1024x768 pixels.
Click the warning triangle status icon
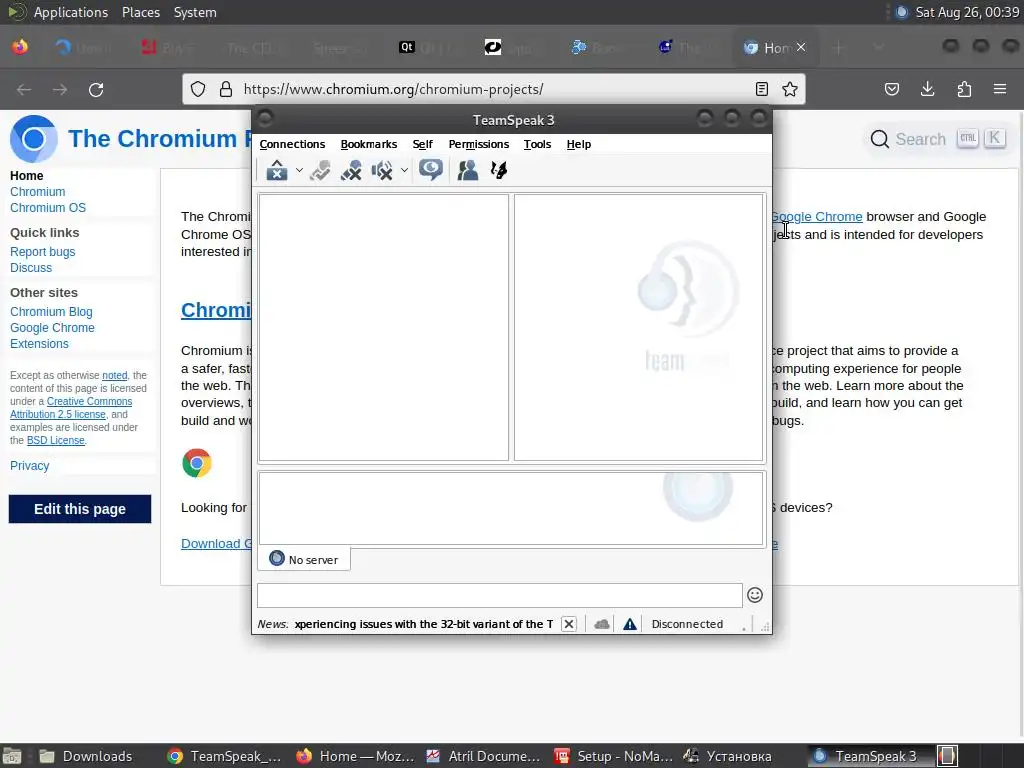pyautogui.click(x=630, y=624)
